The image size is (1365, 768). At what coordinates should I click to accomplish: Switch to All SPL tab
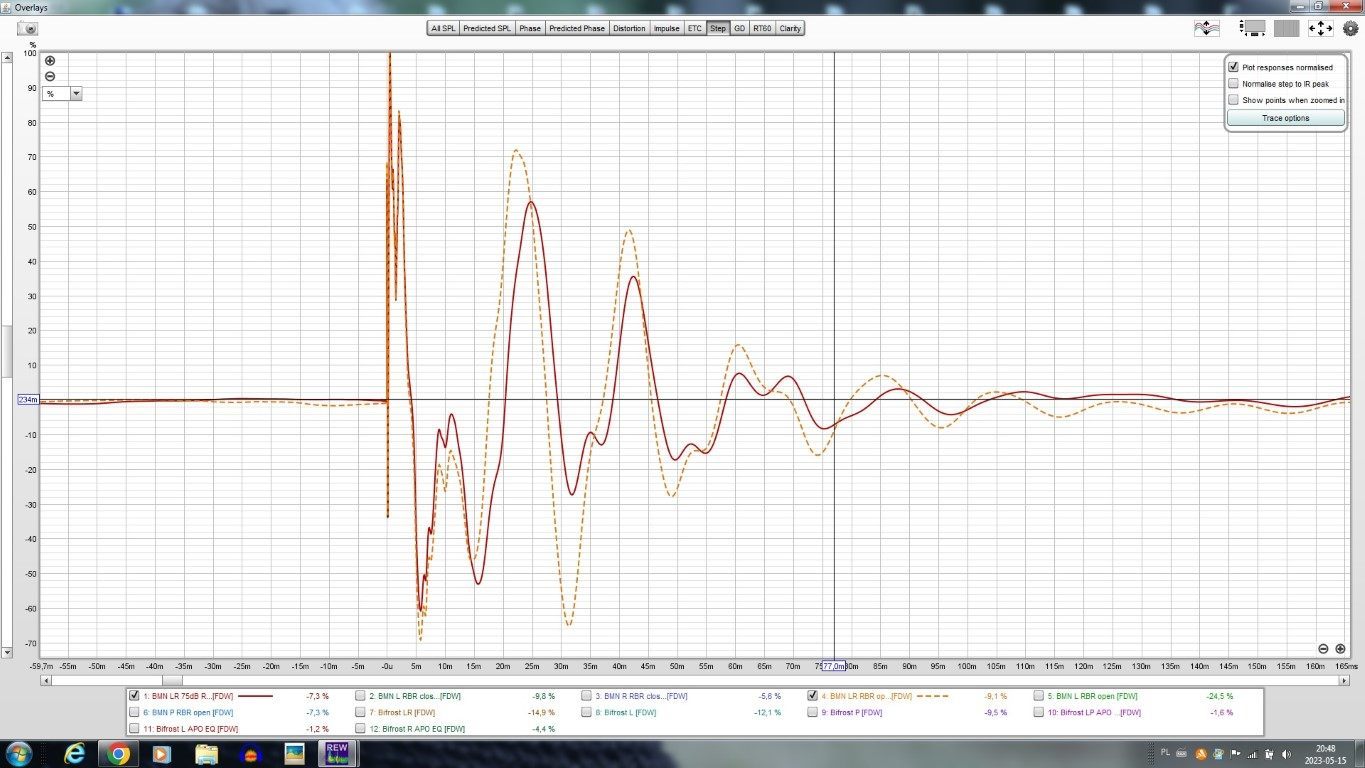tap(443, 28)
